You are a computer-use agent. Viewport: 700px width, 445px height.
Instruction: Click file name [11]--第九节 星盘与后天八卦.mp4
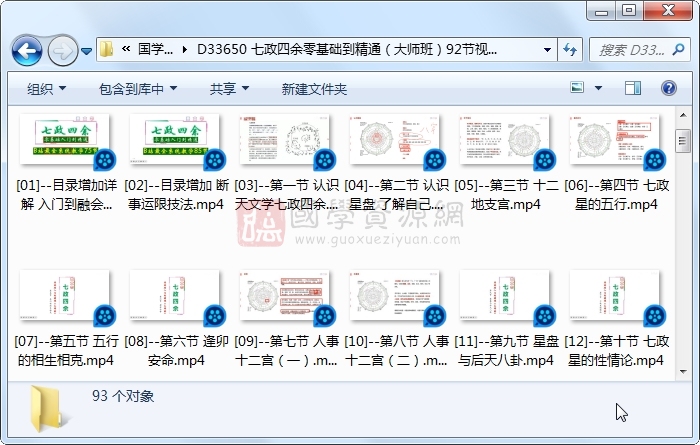[506, 351]
